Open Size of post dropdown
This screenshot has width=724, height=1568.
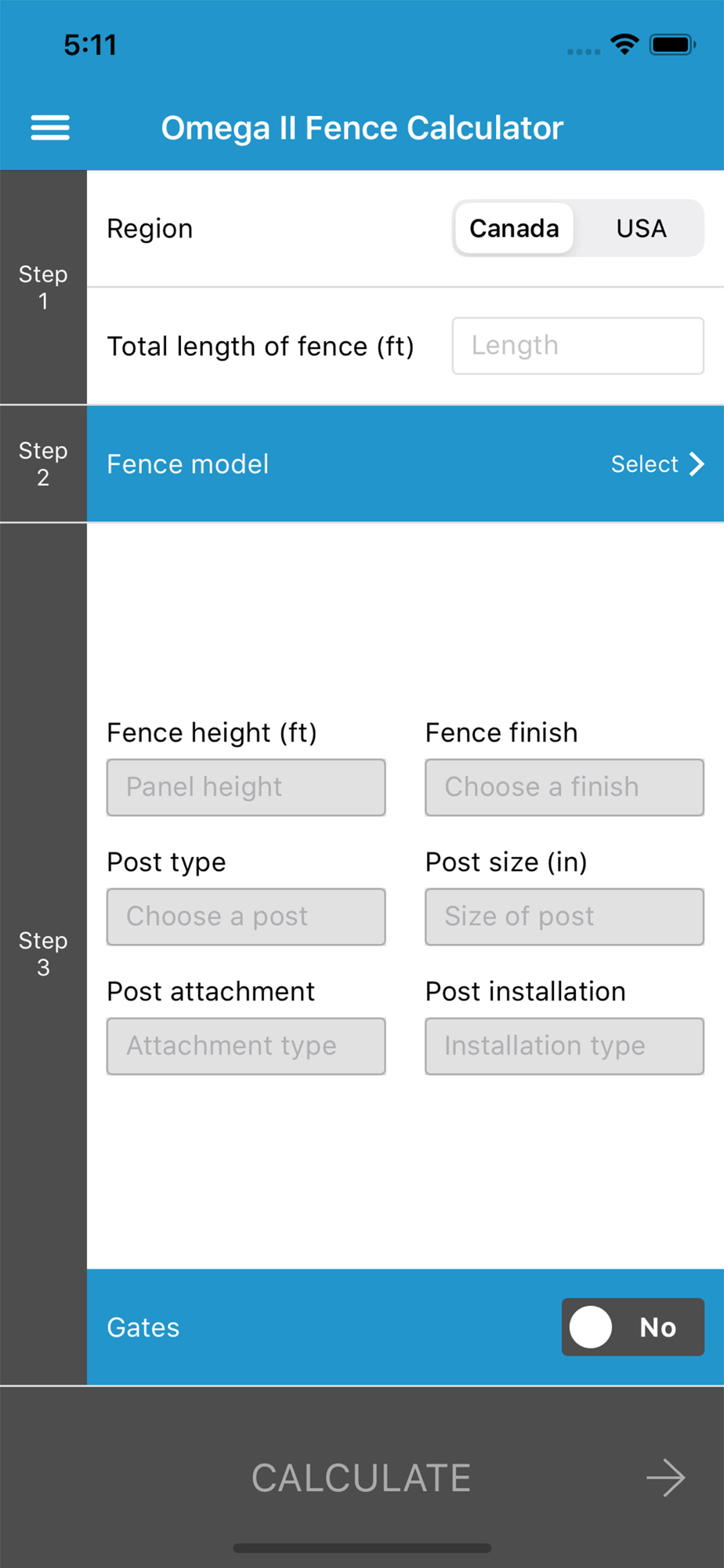coord(564,916)
